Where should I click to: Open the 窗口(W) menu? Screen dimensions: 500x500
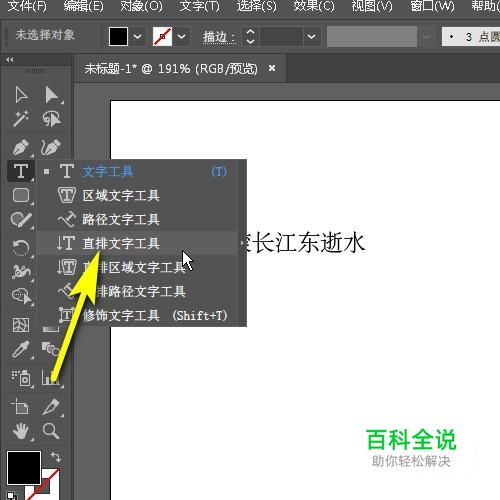click(x=432, y=6)
